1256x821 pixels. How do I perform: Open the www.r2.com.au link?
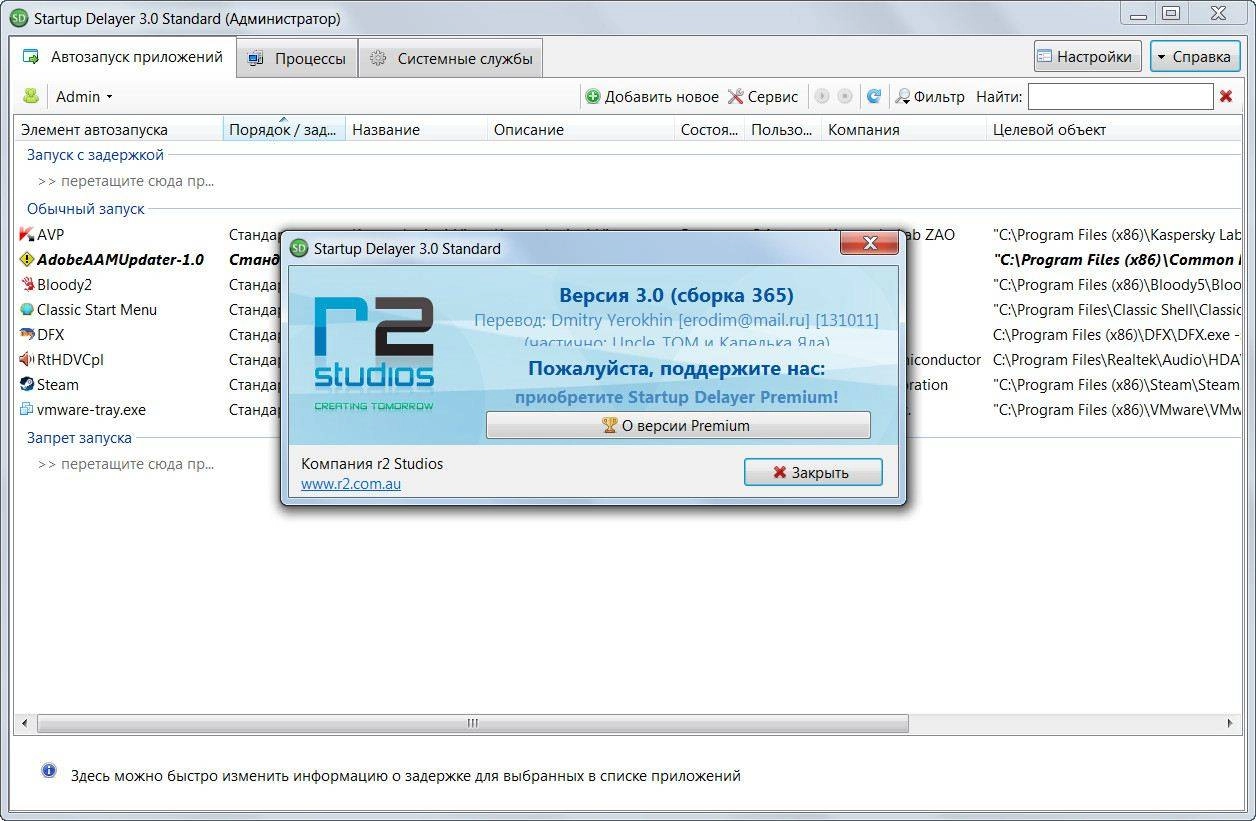click(351, 484)
